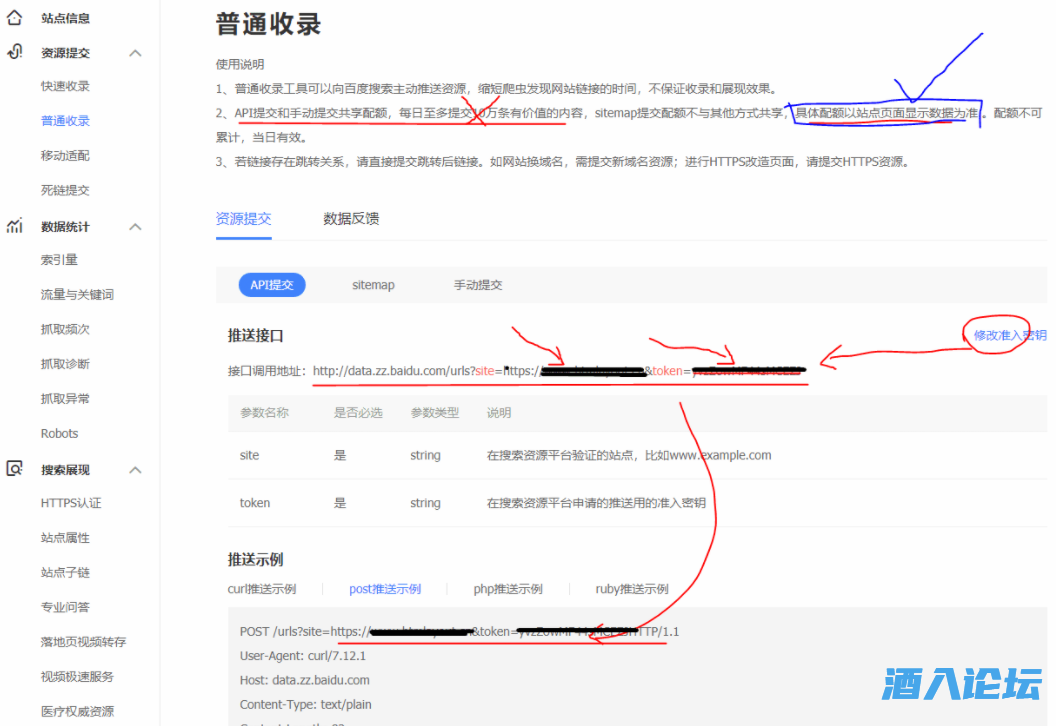The width and height of the screenshot is (1056, 726).
Task: Collapse the 数据统计 sidebar section
Action: (136, 227)
